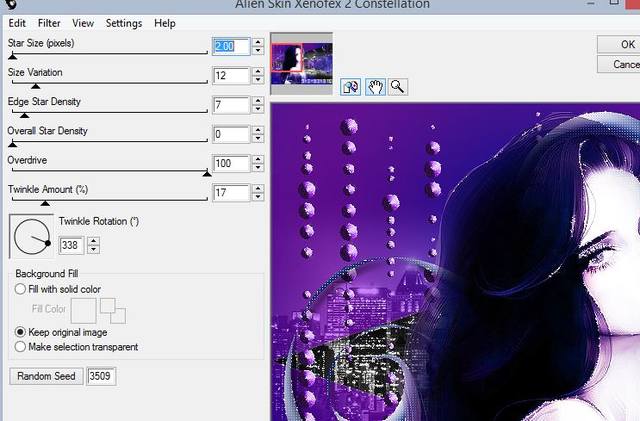Click the Star Size value field
This screenshot has width=640, height=421.
(x=231, y=46)
